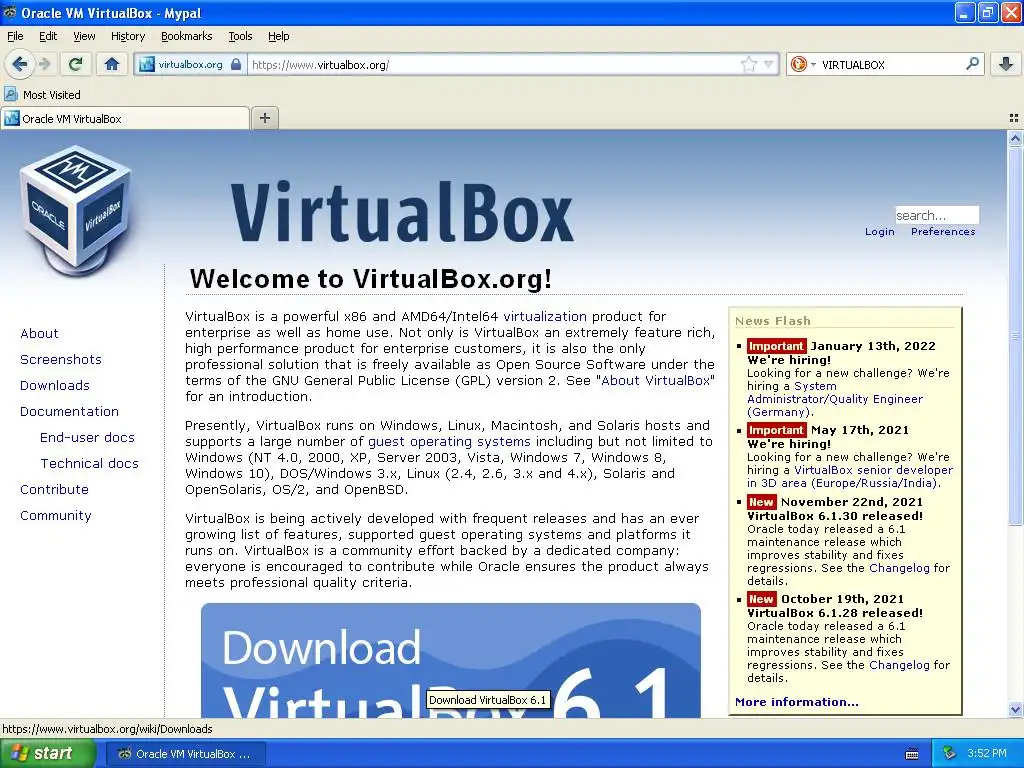
Task: Select the Oracle VM VirtualBox tab
Action: tap(125, 118)
